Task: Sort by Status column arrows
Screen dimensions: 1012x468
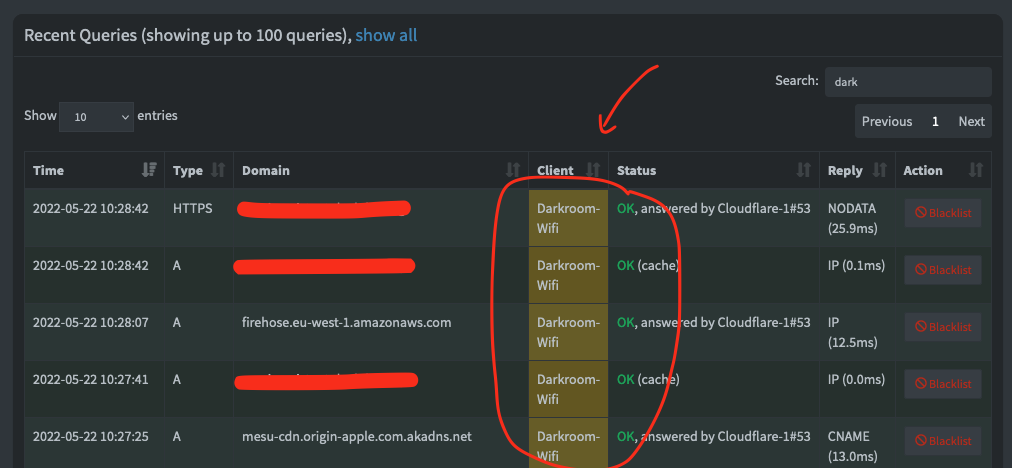Action: point(804,170)
